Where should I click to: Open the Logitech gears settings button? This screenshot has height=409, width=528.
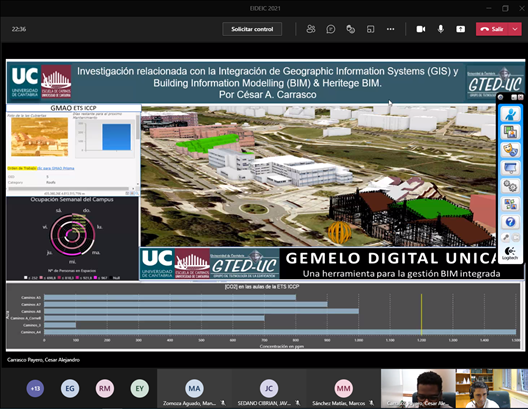click(510, 186)
